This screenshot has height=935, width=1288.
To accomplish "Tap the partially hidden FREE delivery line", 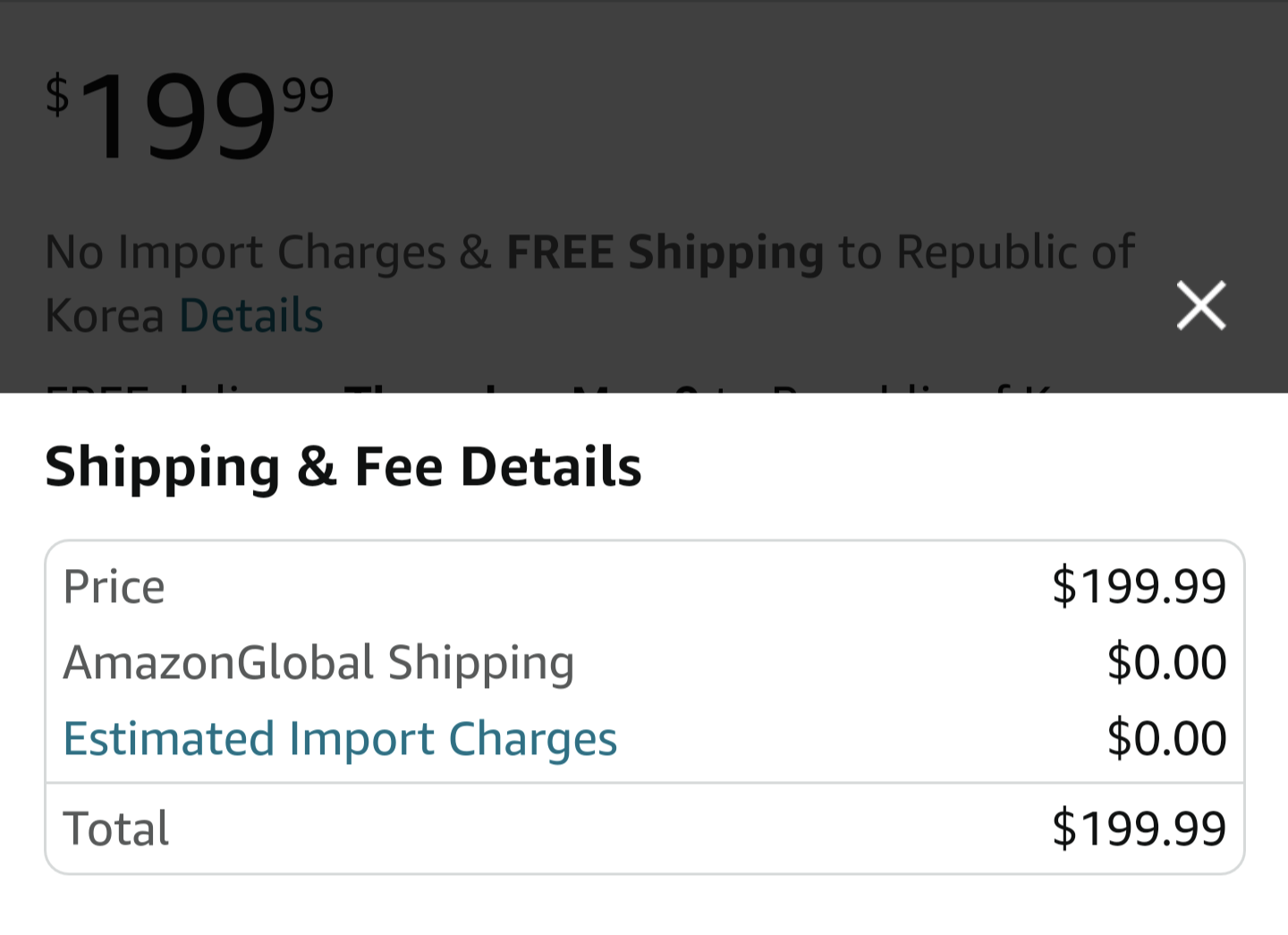I will pos(537,387).
